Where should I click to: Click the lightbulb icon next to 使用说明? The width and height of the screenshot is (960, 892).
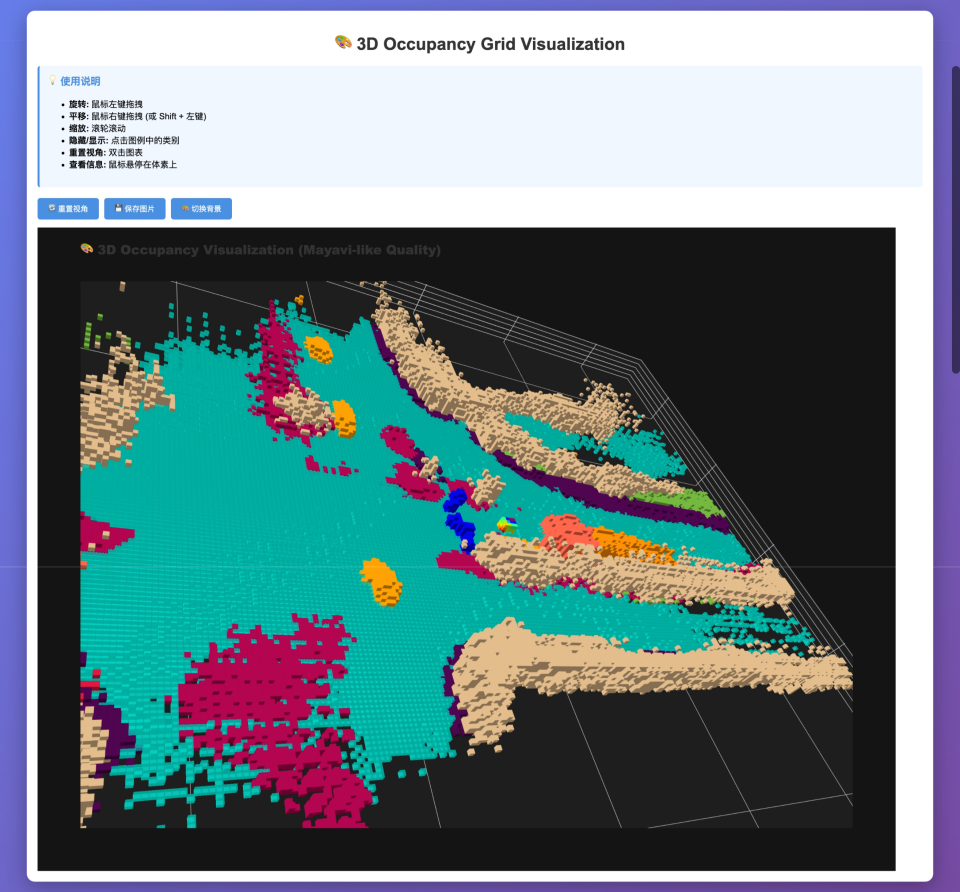(52, 81)
